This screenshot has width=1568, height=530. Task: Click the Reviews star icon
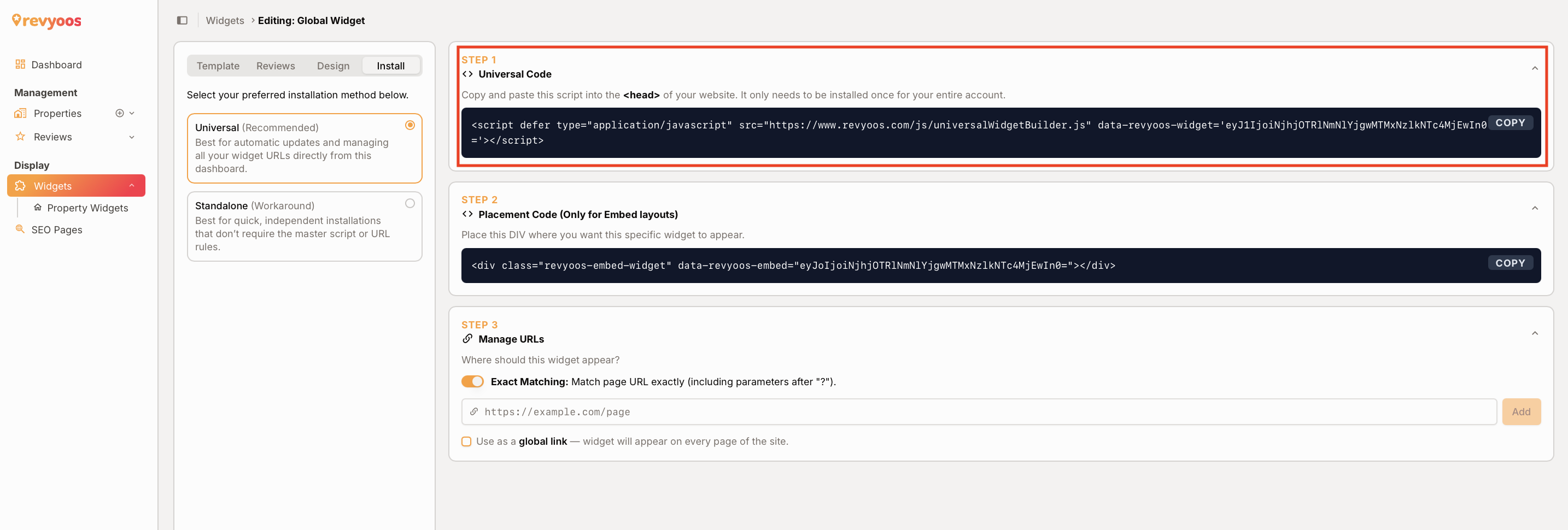[x=20, y=137]
